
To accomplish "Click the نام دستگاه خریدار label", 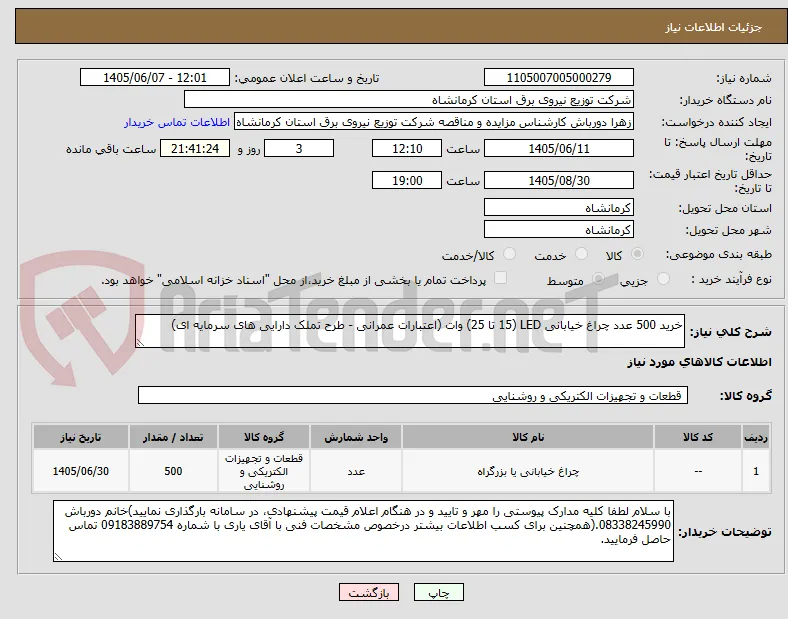I will click(x=726, y=100).
